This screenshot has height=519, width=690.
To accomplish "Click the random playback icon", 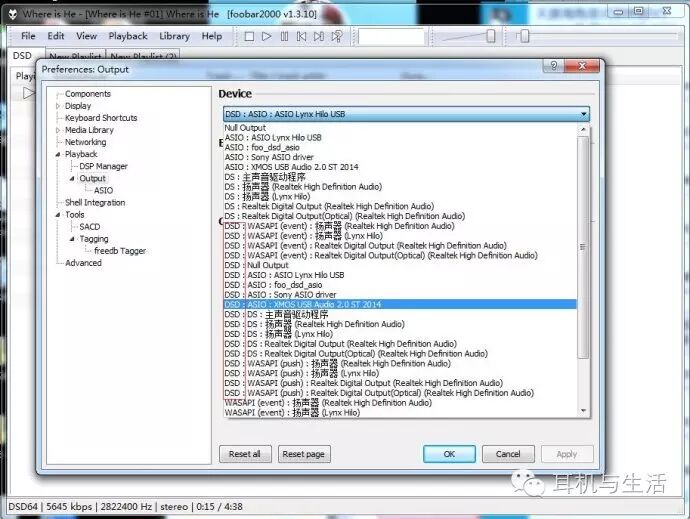I will (x=337, y=37).
